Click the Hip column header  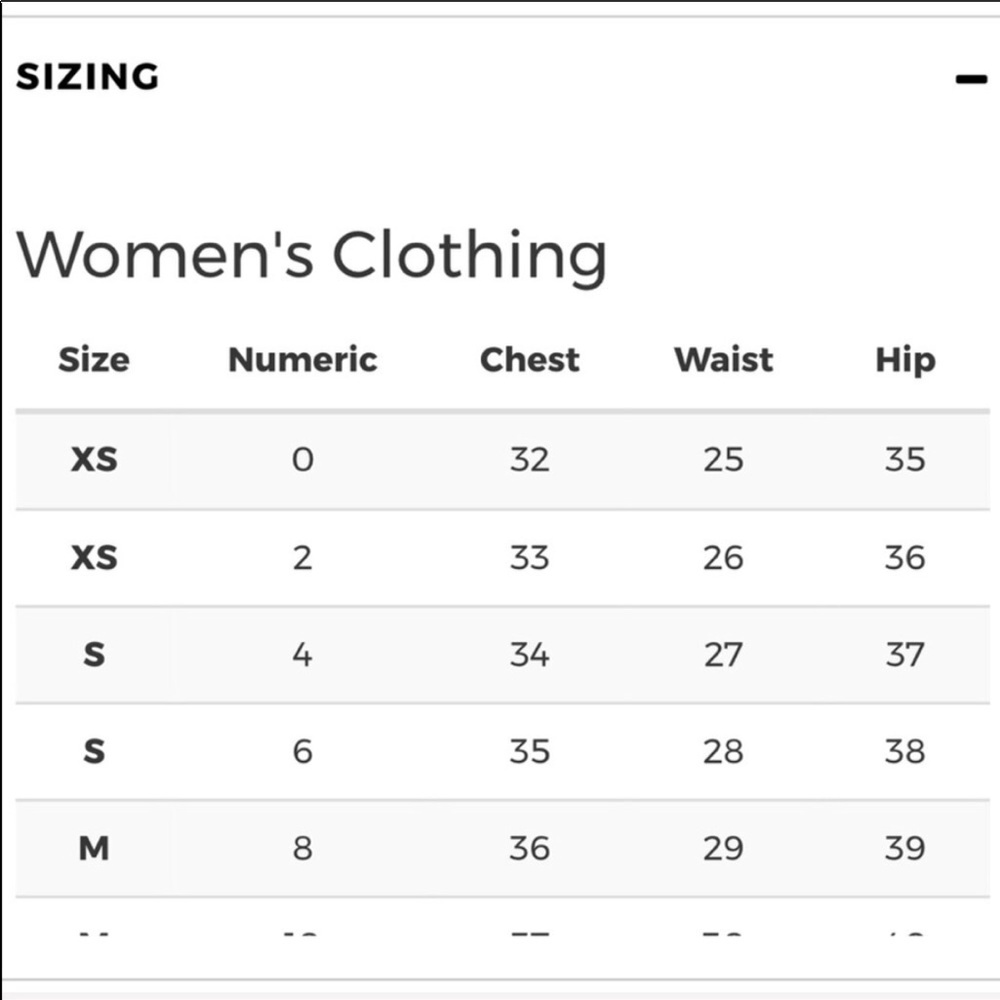coord(906,361)
